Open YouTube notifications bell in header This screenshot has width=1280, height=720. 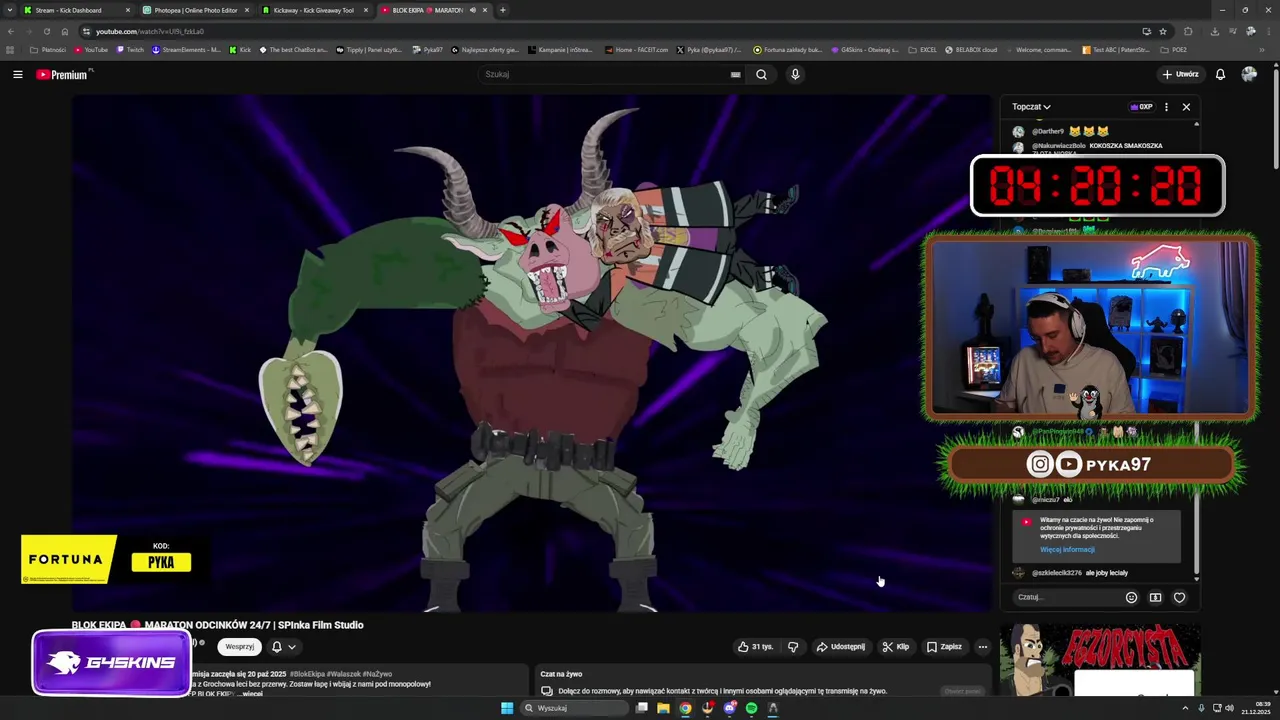(1220, 74)
